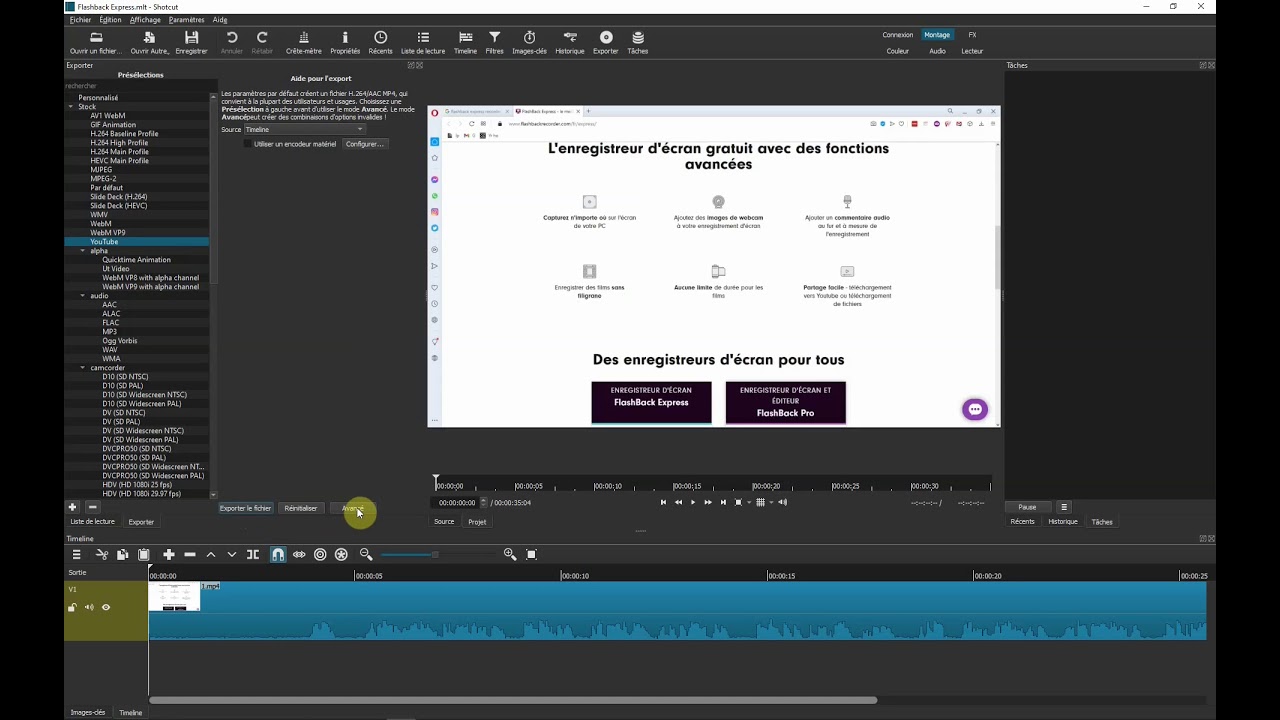This screenshot has width=1280, height=720.
Task: Open Liste de lecture from toolbar
Action: [423, 43]
